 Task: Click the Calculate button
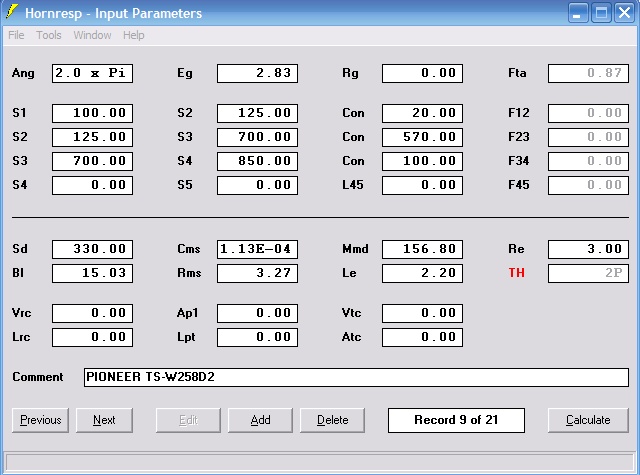[x=588, y=420]
